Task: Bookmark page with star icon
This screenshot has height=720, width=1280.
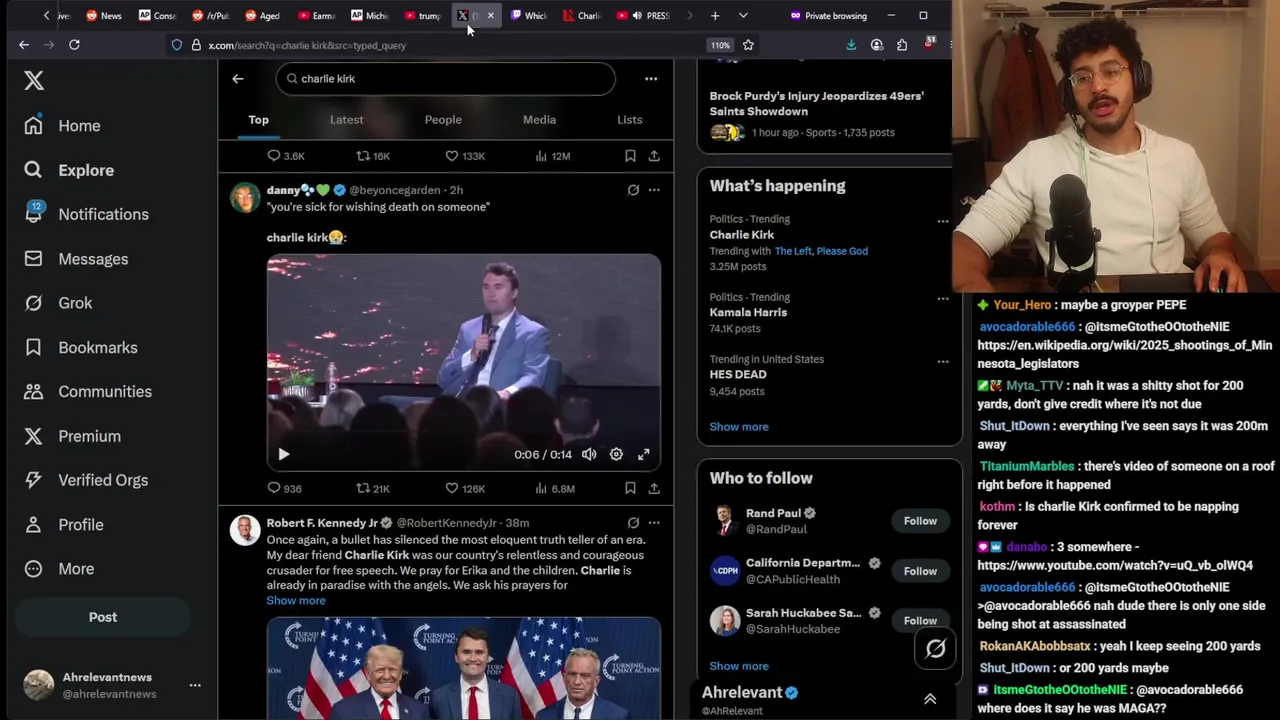Action: click(748, 45)
